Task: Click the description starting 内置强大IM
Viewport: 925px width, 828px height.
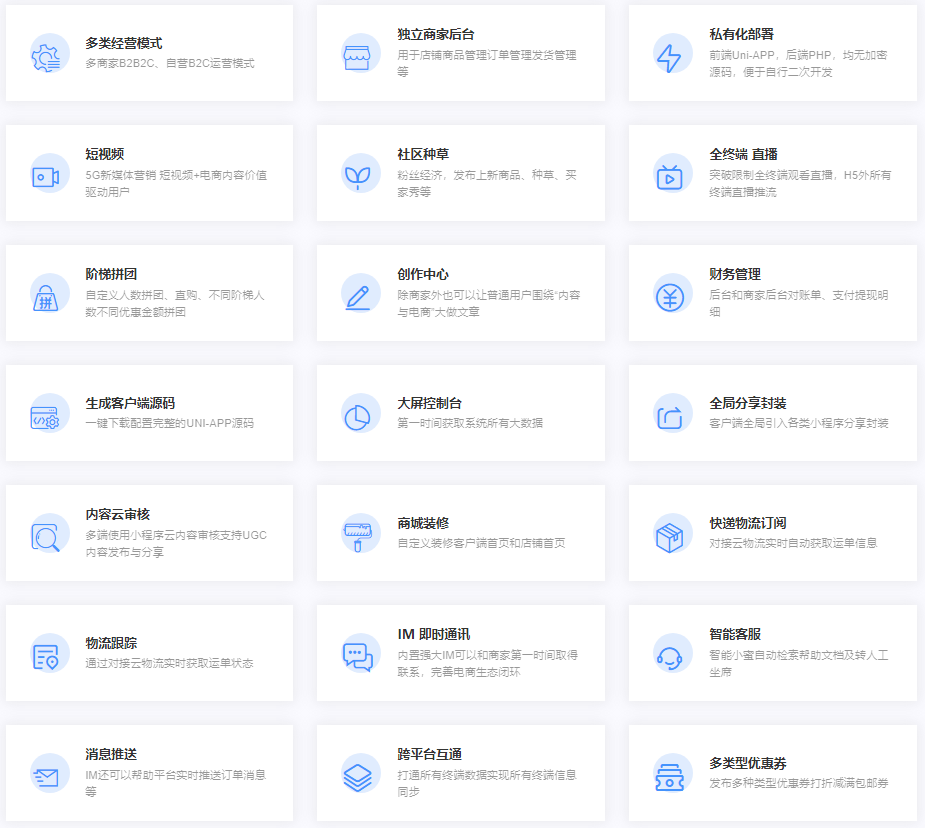Action: pos(487,663)
